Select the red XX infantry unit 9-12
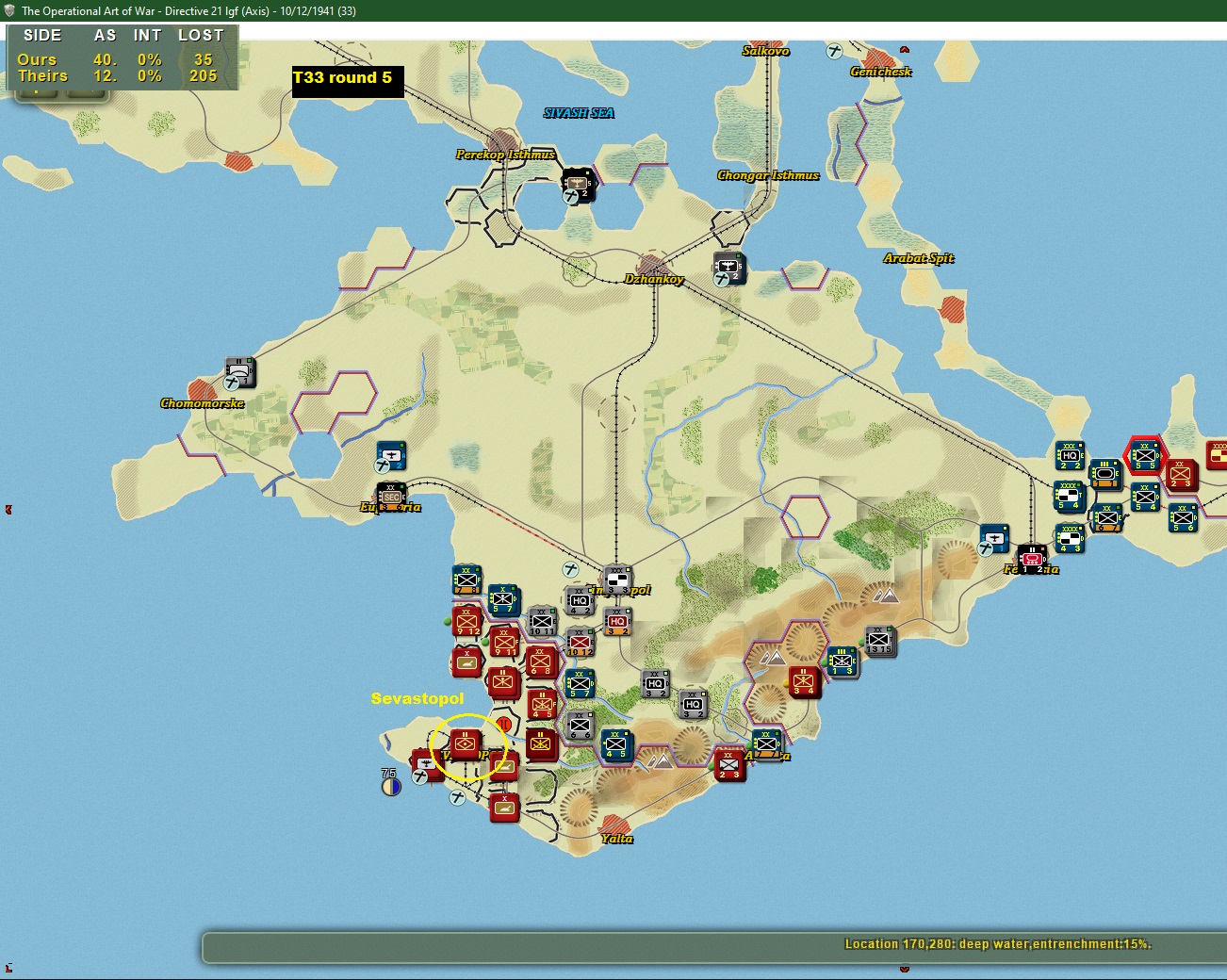The width and height of the screenshot is (1227, 980). [466, 622]
